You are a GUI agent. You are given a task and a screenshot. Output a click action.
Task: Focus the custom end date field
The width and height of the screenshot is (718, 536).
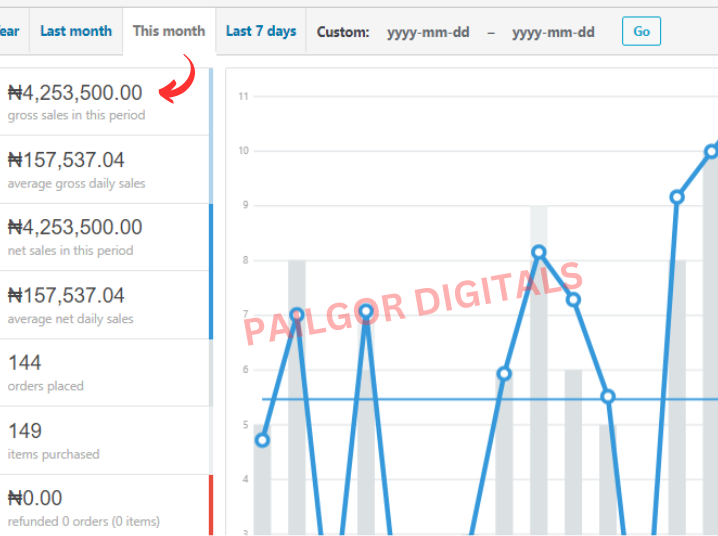pyautogui.click(x=553, y=32)
